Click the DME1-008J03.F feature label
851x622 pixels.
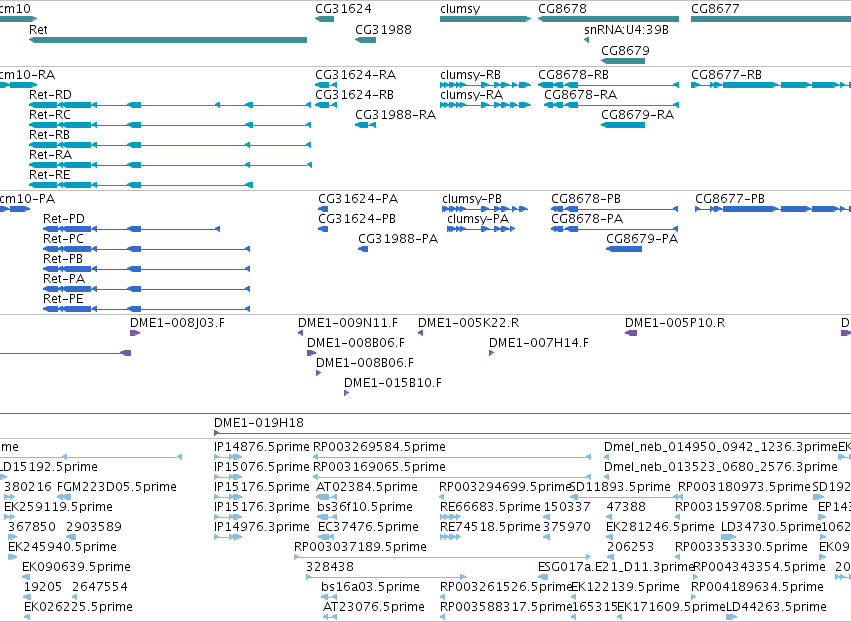(177, 323)
